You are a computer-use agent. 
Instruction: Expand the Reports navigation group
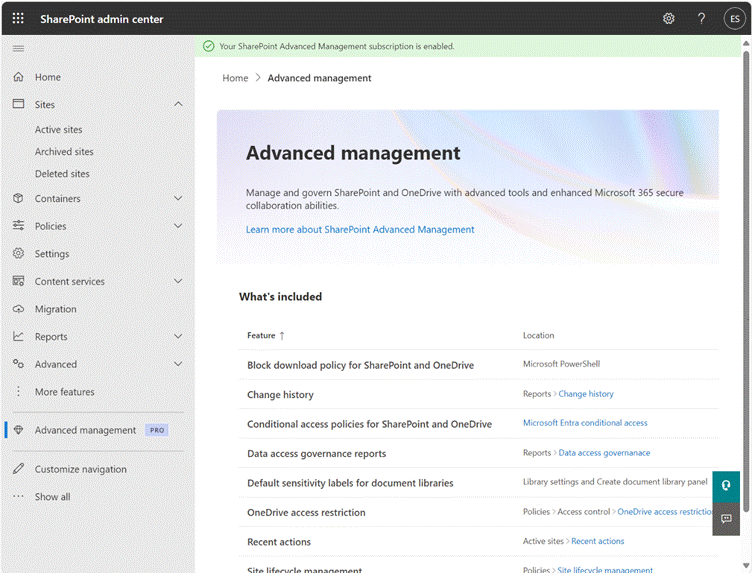pyautogui.click(x=178, y=337)
